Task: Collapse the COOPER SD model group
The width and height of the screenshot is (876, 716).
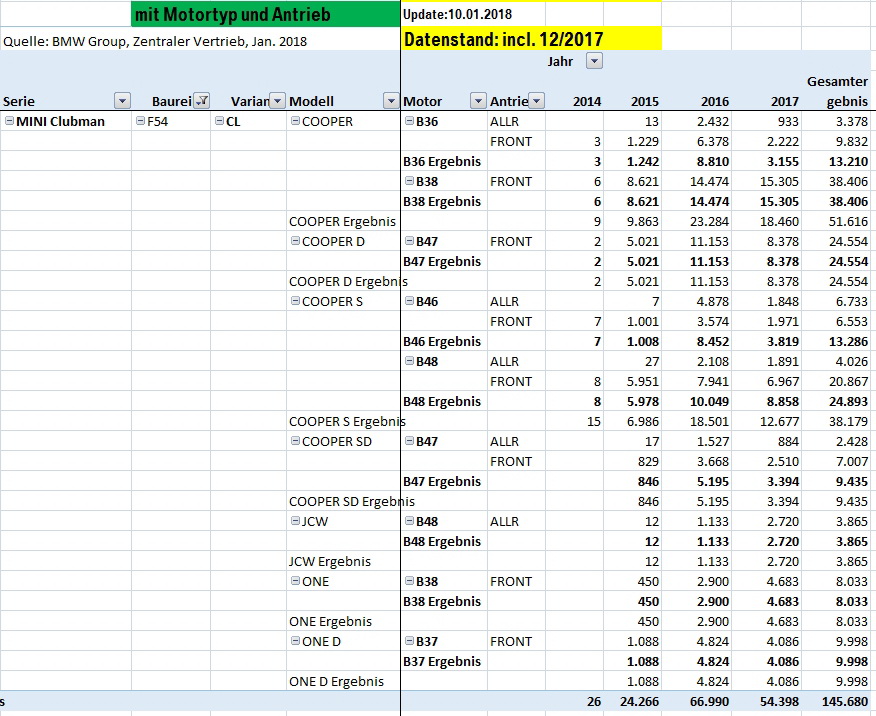Action: (x=296, y=441)
